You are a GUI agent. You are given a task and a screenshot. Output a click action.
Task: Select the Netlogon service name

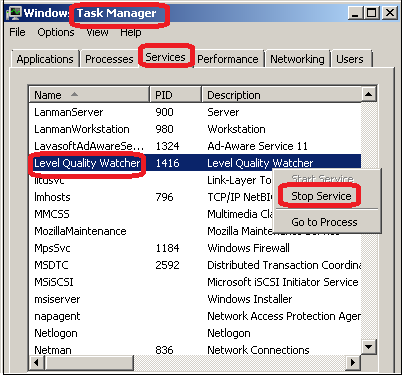(56, 333)
